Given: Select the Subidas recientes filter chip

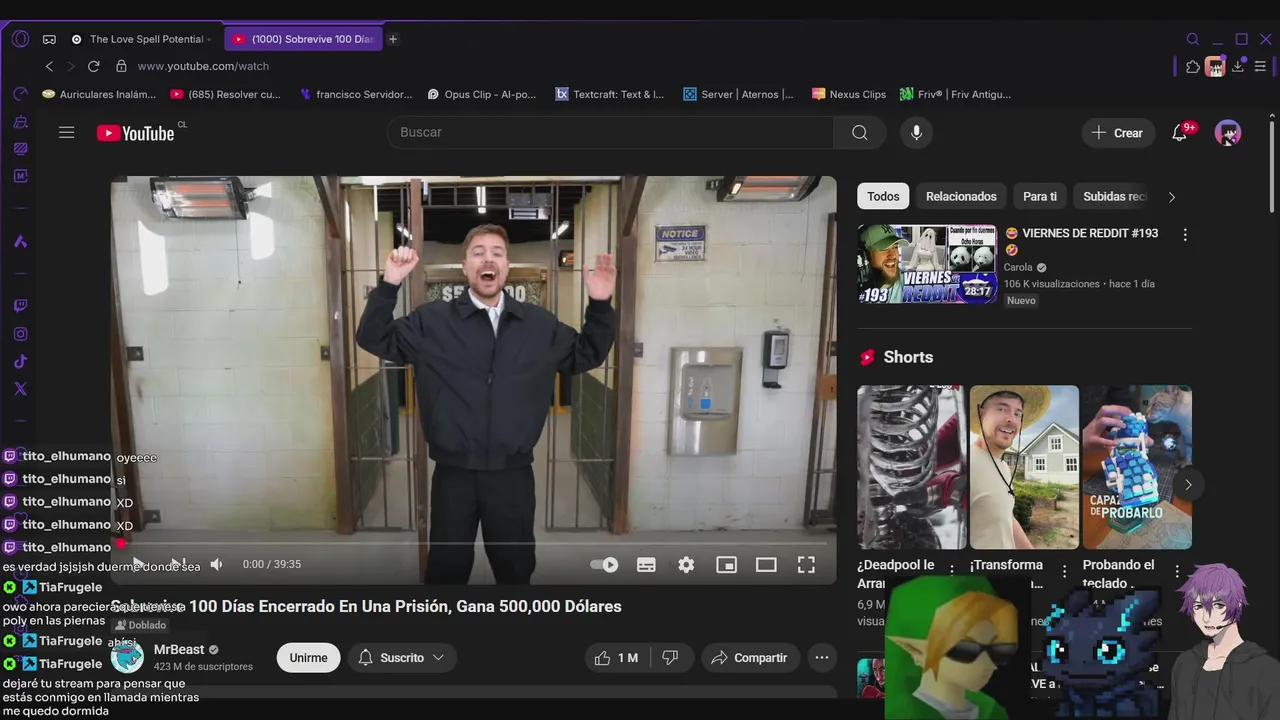Looking at the screenshot, I should click(1113, 197).
